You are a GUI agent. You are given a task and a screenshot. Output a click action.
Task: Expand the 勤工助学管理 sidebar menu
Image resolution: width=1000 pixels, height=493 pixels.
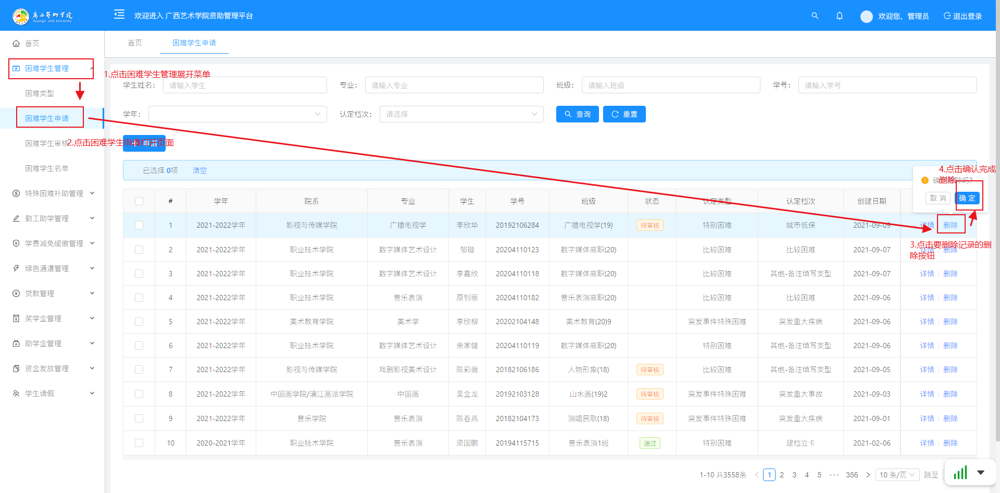coord(52,219)
